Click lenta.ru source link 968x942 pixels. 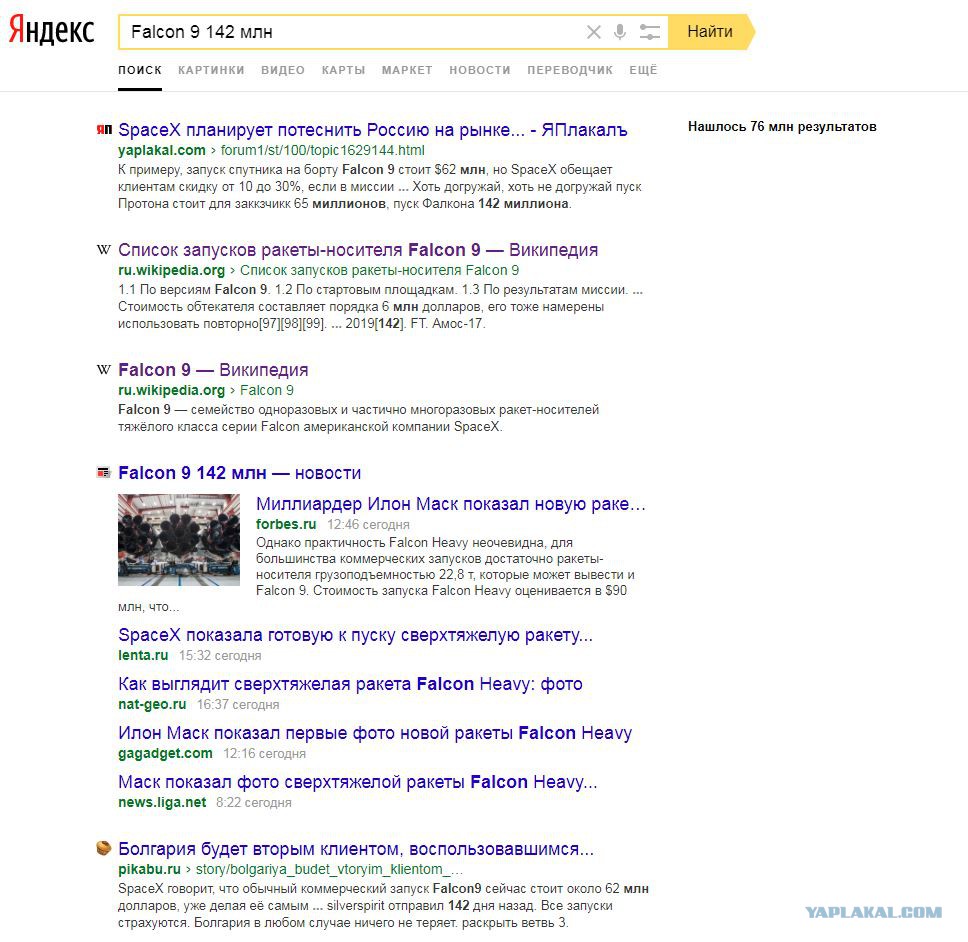point(143,656)
